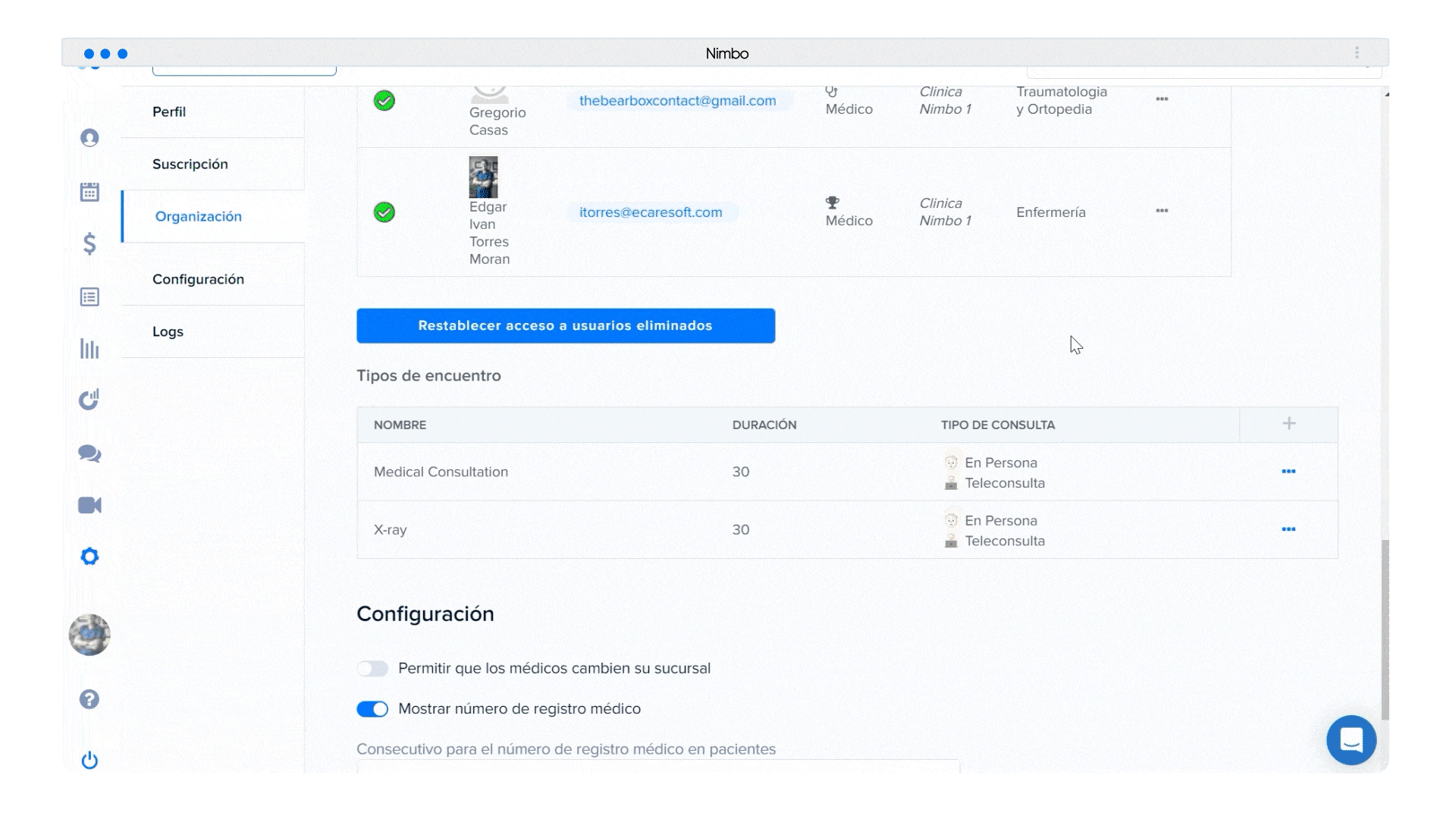The height and width of the screenshot is (819, 1456).
Task: Select the Configuración menu item
Action: pos(213,279)
